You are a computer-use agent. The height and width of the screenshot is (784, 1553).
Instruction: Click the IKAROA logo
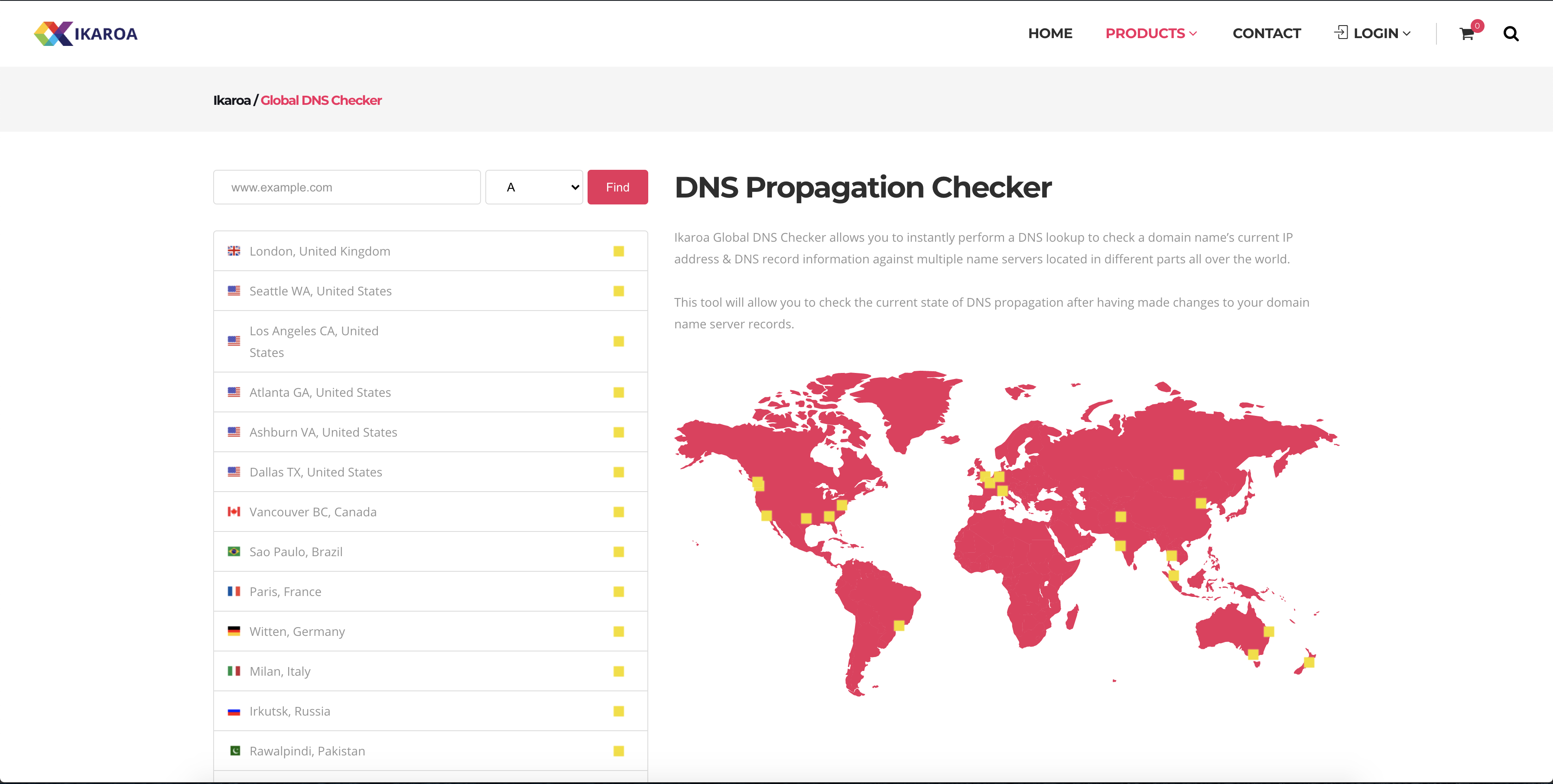click(x=86, y=33)
